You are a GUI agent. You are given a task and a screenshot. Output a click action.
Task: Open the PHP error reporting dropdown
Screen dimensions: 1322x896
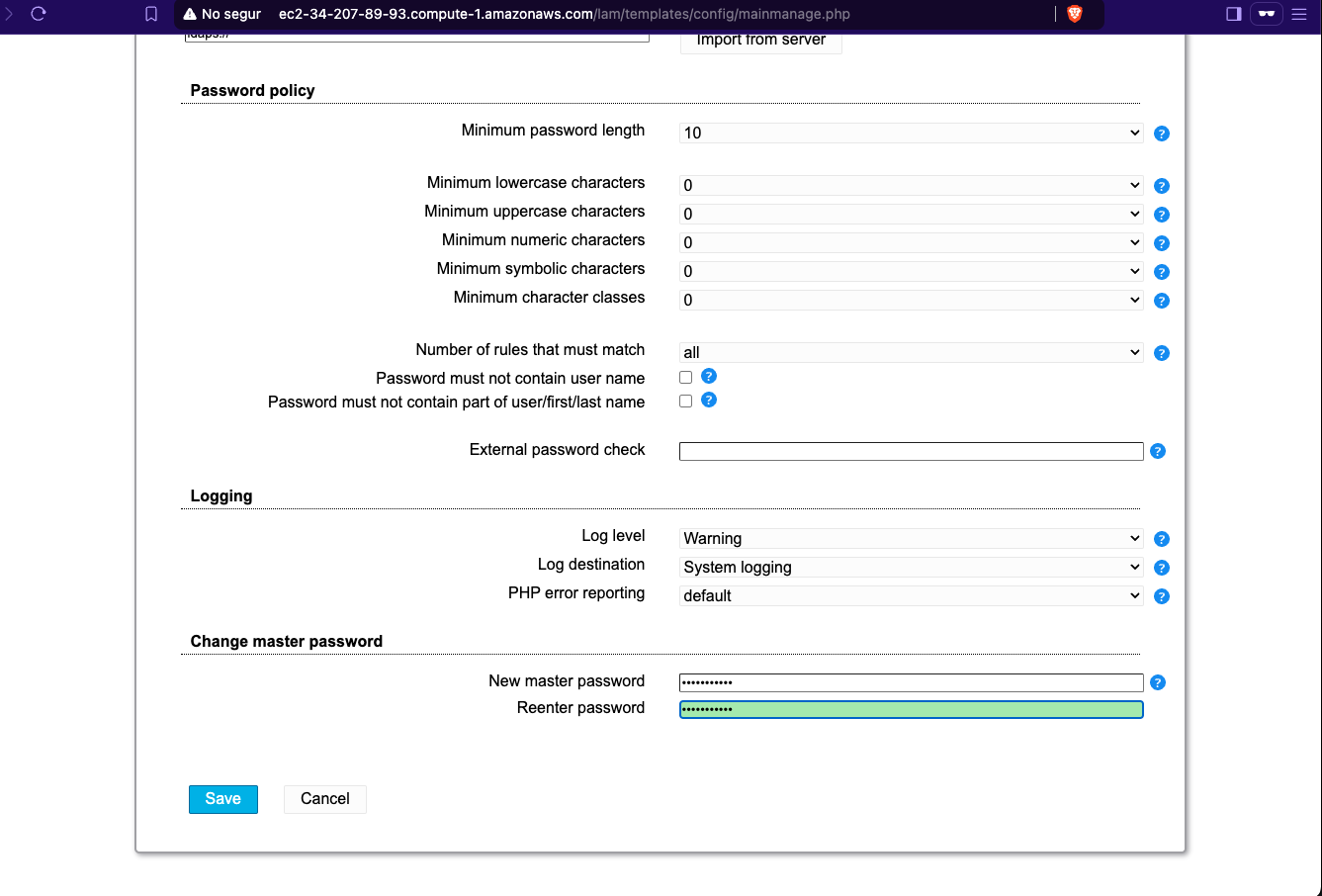click(x=911, y=595)
